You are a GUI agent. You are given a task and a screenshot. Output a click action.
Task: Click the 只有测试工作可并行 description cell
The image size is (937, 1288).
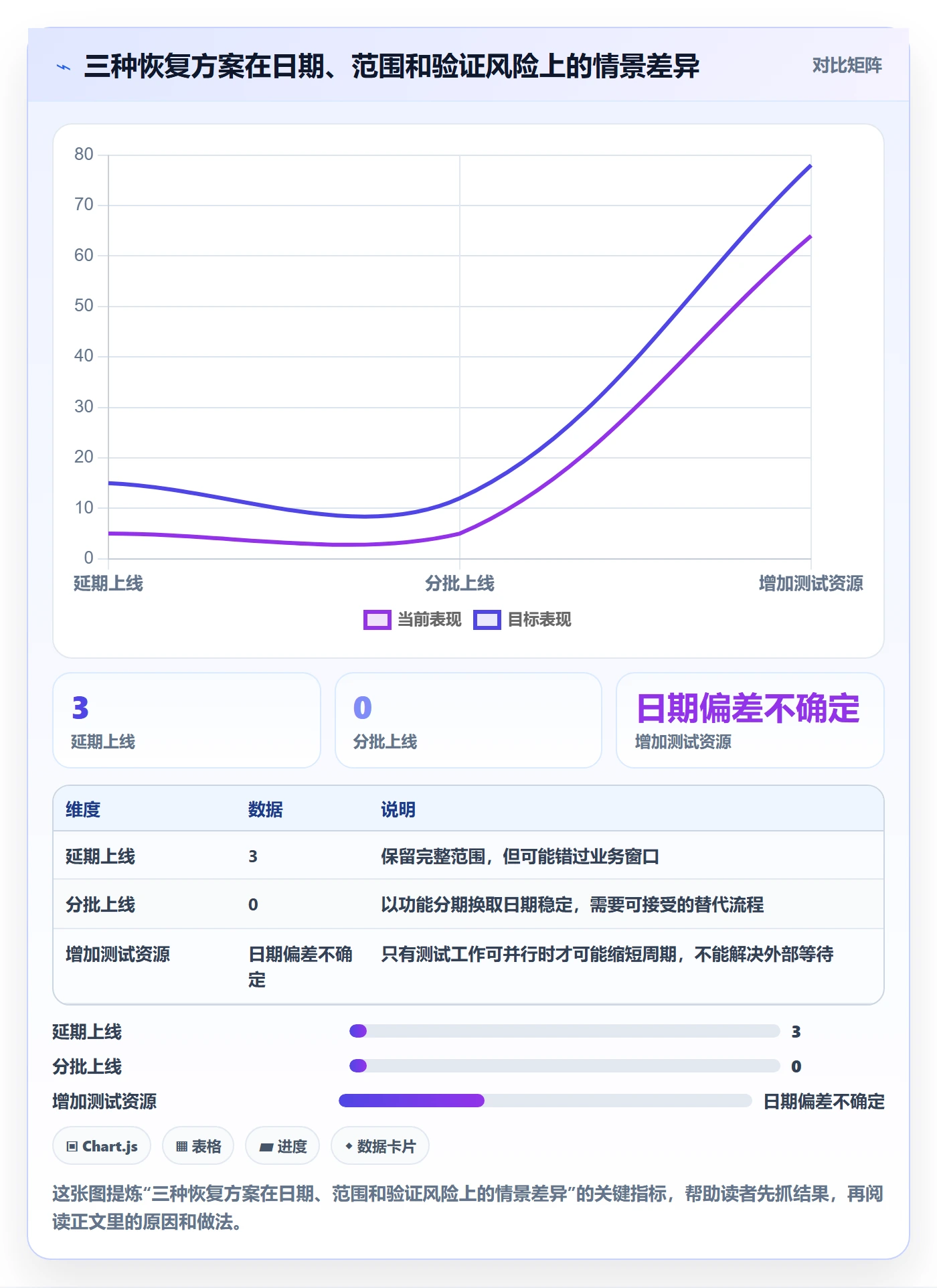coord(607,955)
